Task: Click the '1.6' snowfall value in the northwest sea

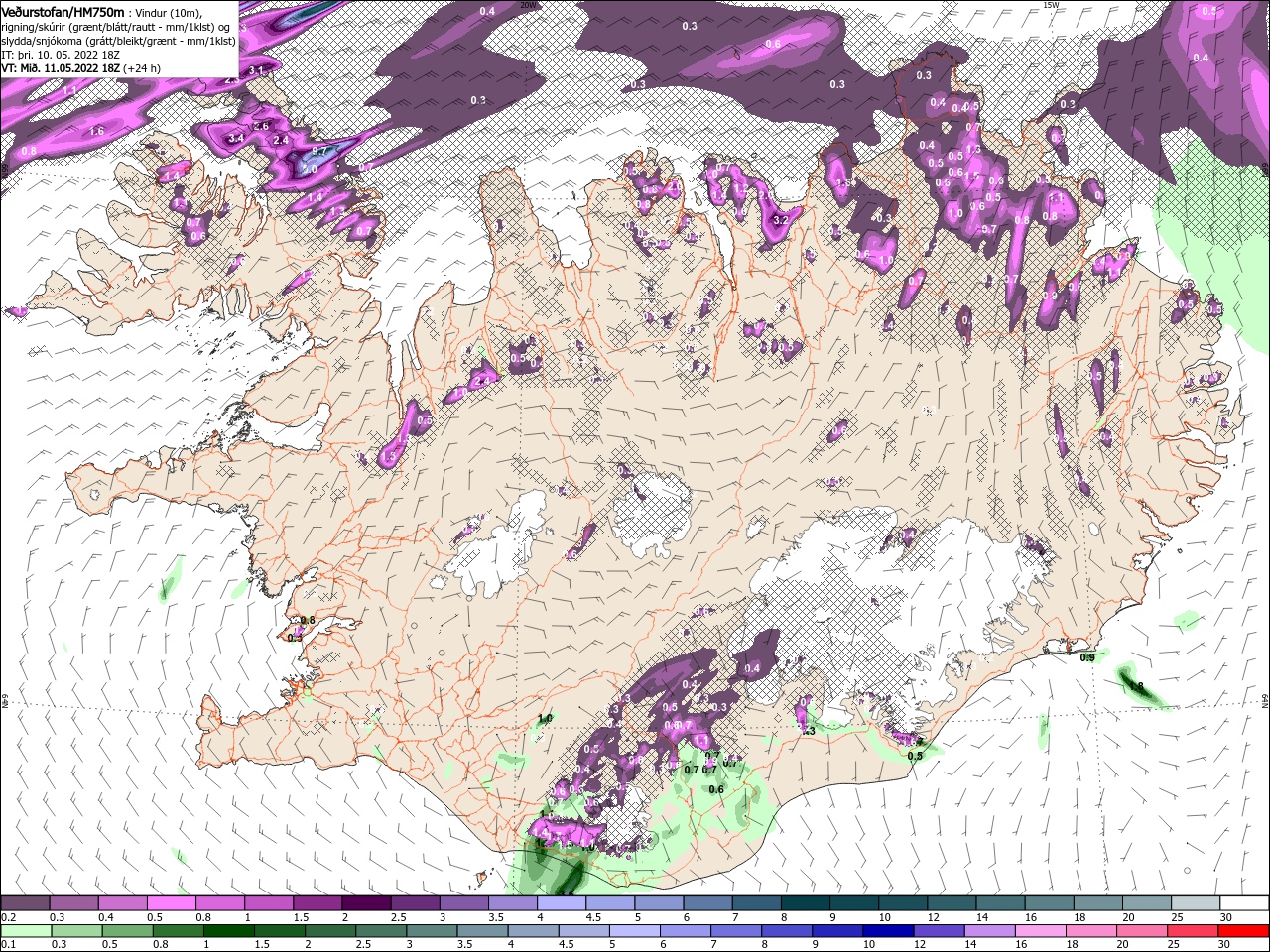Action: click(x=97, y=131)
